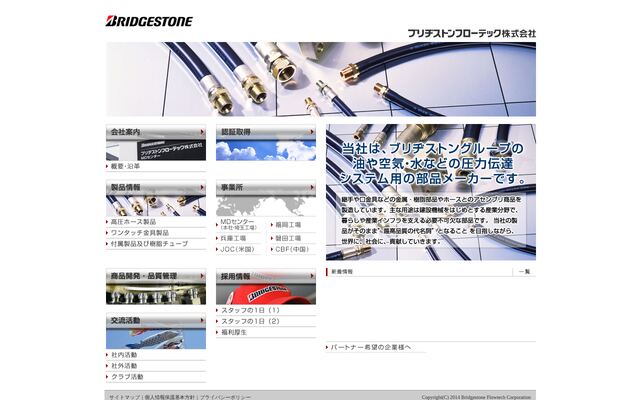
Task: Open the 個人情報保護基本方針 footer link
Action: tap(169, 397)
